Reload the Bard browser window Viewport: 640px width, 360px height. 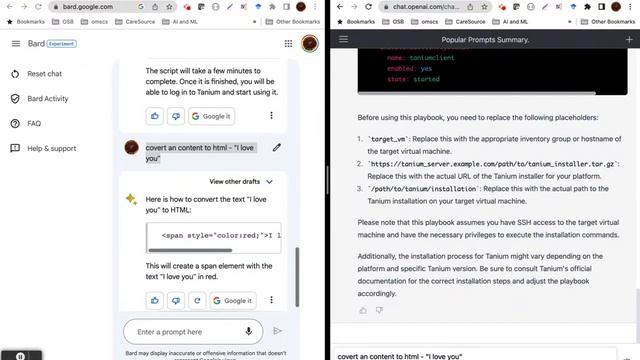pos(38,7)
